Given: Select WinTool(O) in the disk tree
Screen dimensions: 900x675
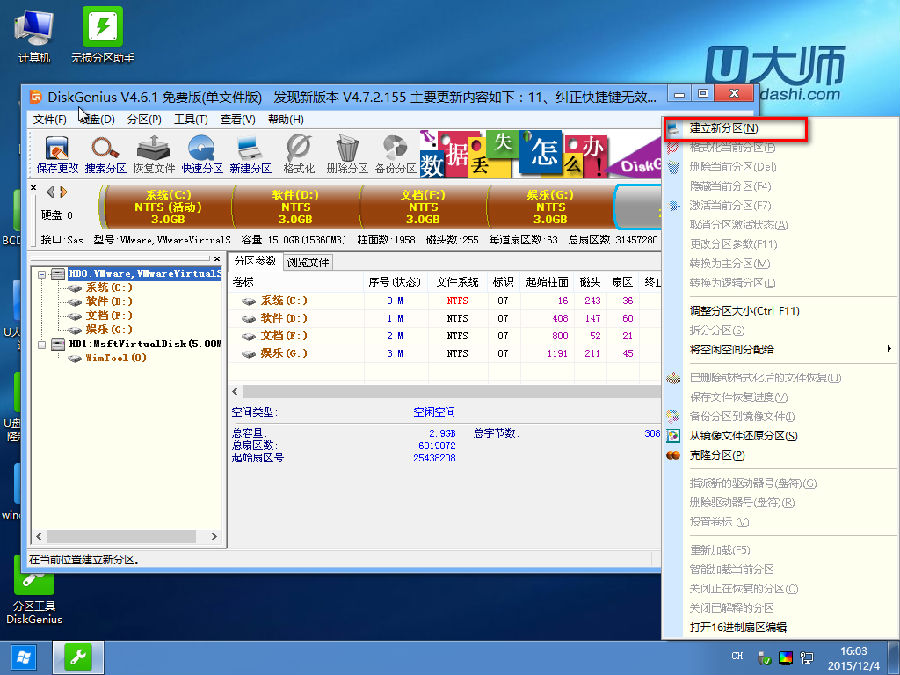Looking at the screenshot, I should [116, 358].
